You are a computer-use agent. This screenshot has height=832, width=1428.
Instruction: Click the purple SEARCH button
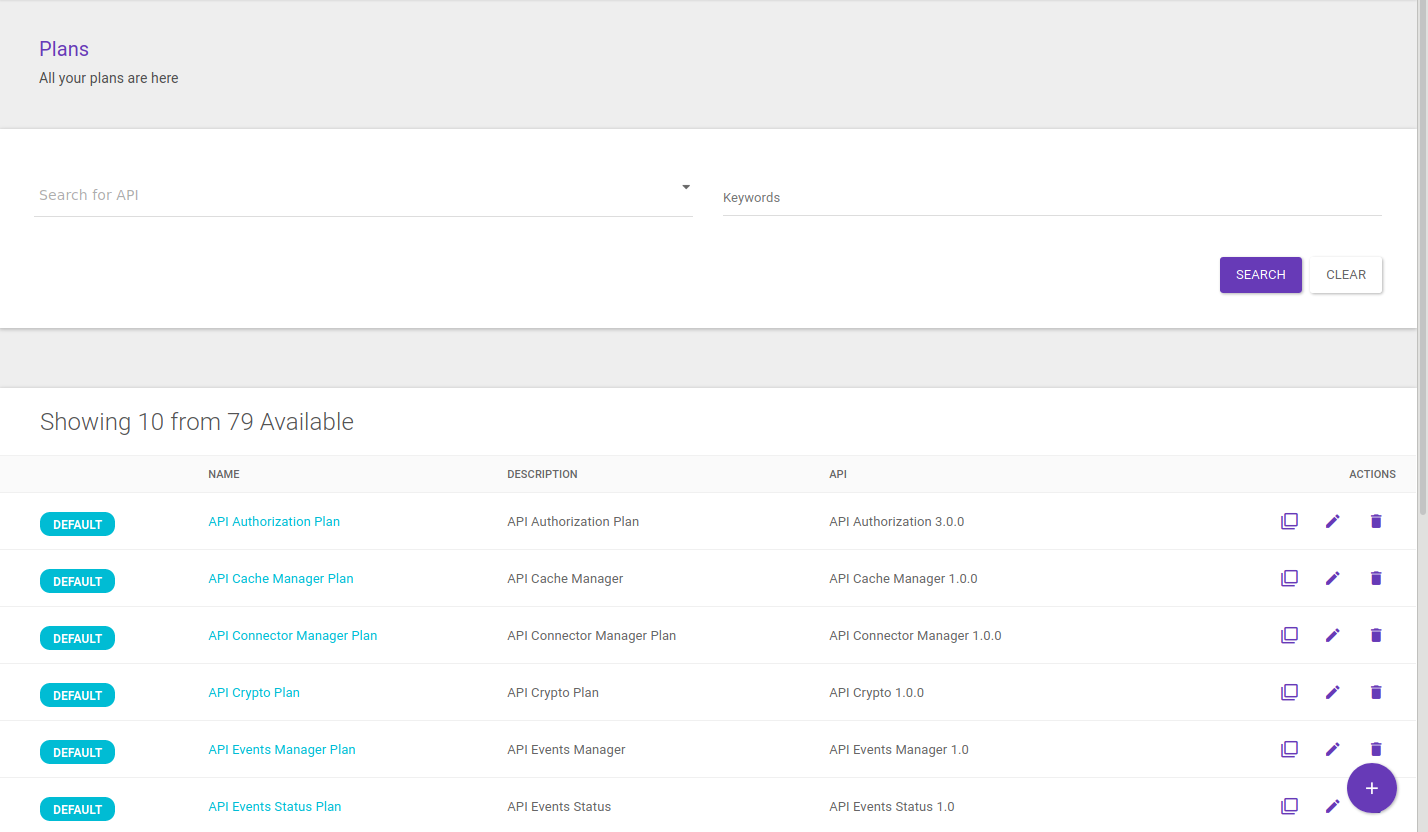1260,275
